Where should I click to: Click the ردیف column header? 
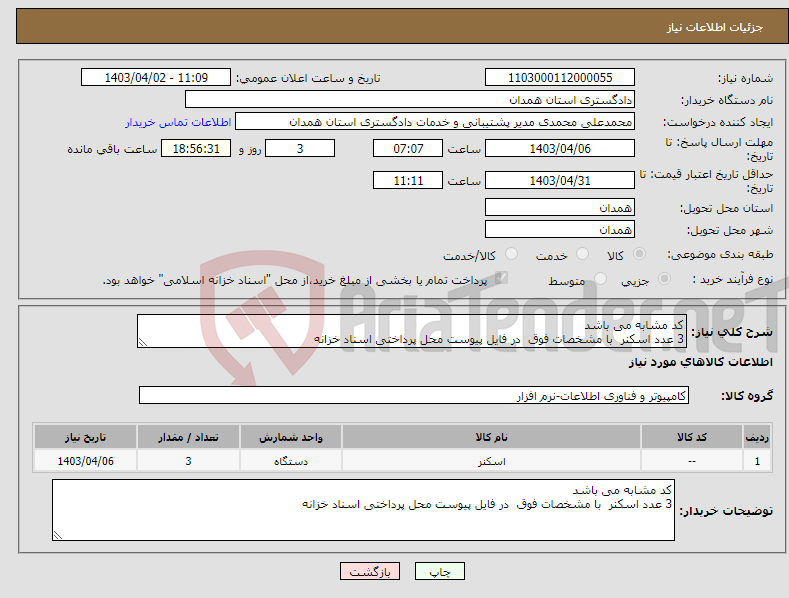point(757,437)
